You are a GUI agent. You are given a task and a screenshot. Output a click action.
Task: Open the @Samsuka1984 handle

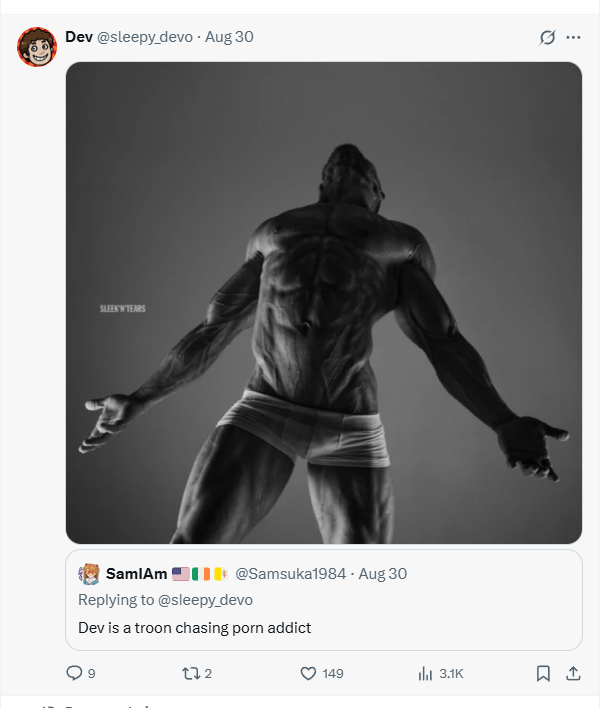[290, 573]
